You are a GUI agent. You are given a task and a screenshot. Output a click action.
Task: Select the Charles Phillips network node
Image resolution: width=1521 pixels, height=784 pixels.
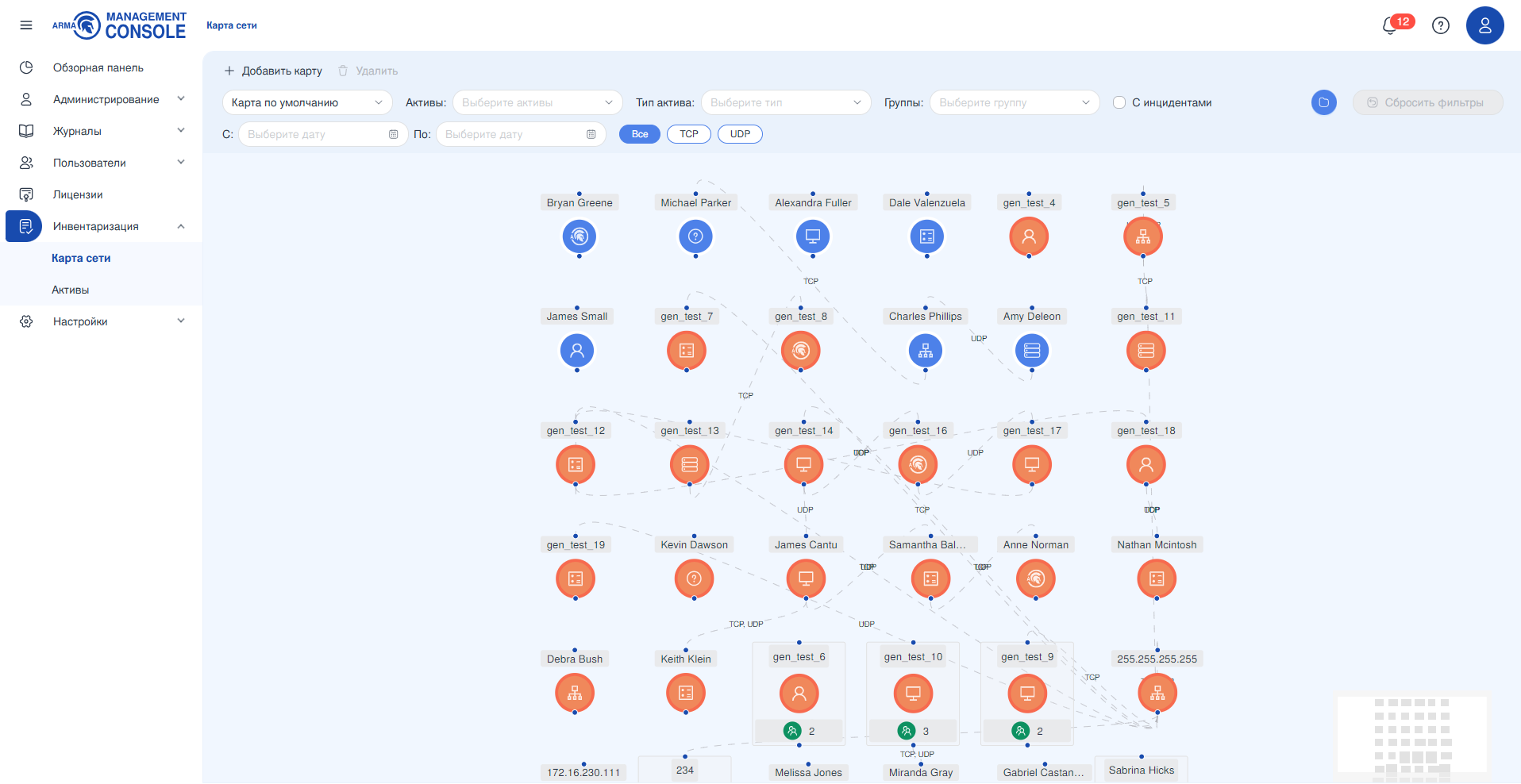(926, 351)
